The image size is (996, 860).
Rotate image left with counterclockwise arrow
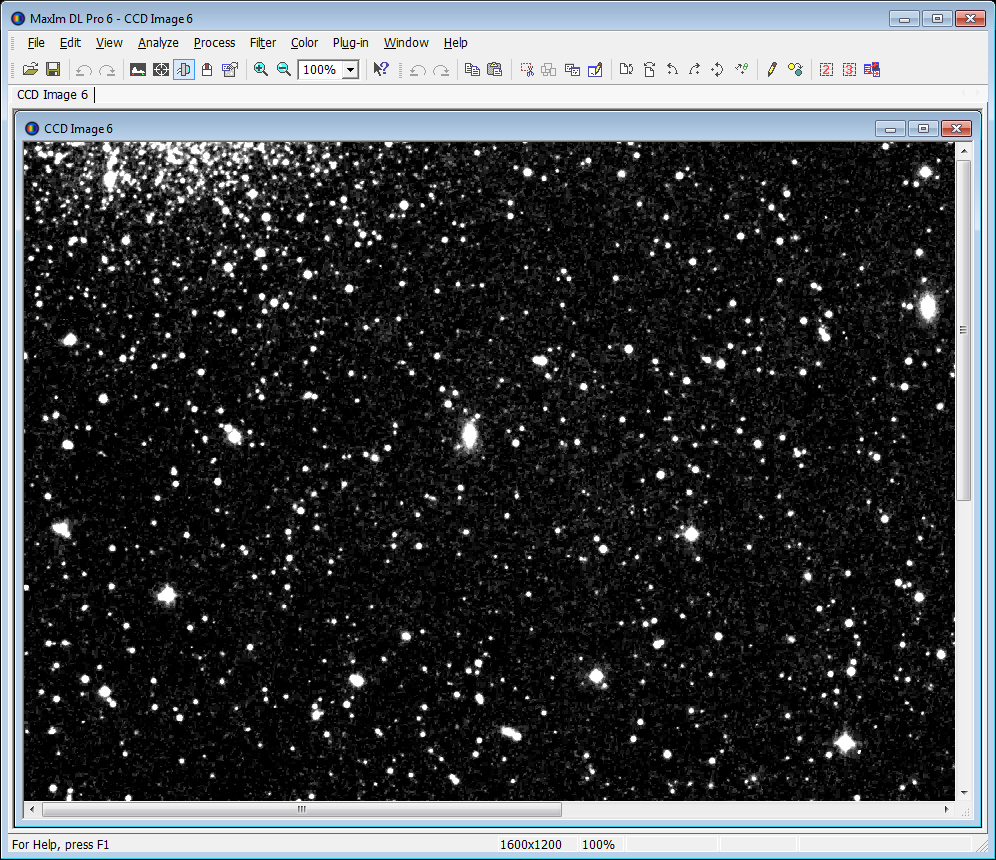click(x=672, y=69)
